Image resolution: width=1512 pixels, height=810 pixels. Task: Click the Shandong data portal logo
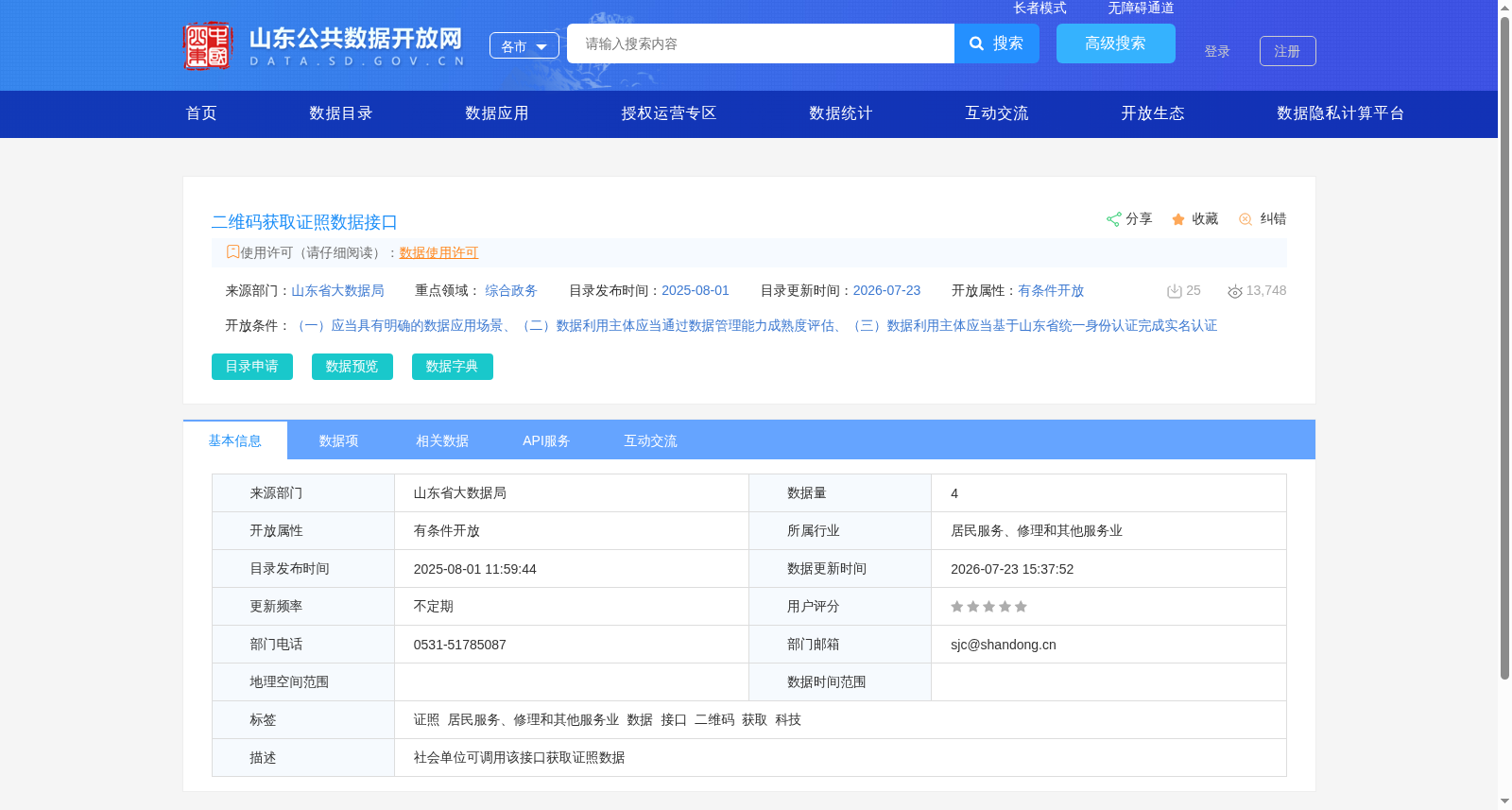324,45
